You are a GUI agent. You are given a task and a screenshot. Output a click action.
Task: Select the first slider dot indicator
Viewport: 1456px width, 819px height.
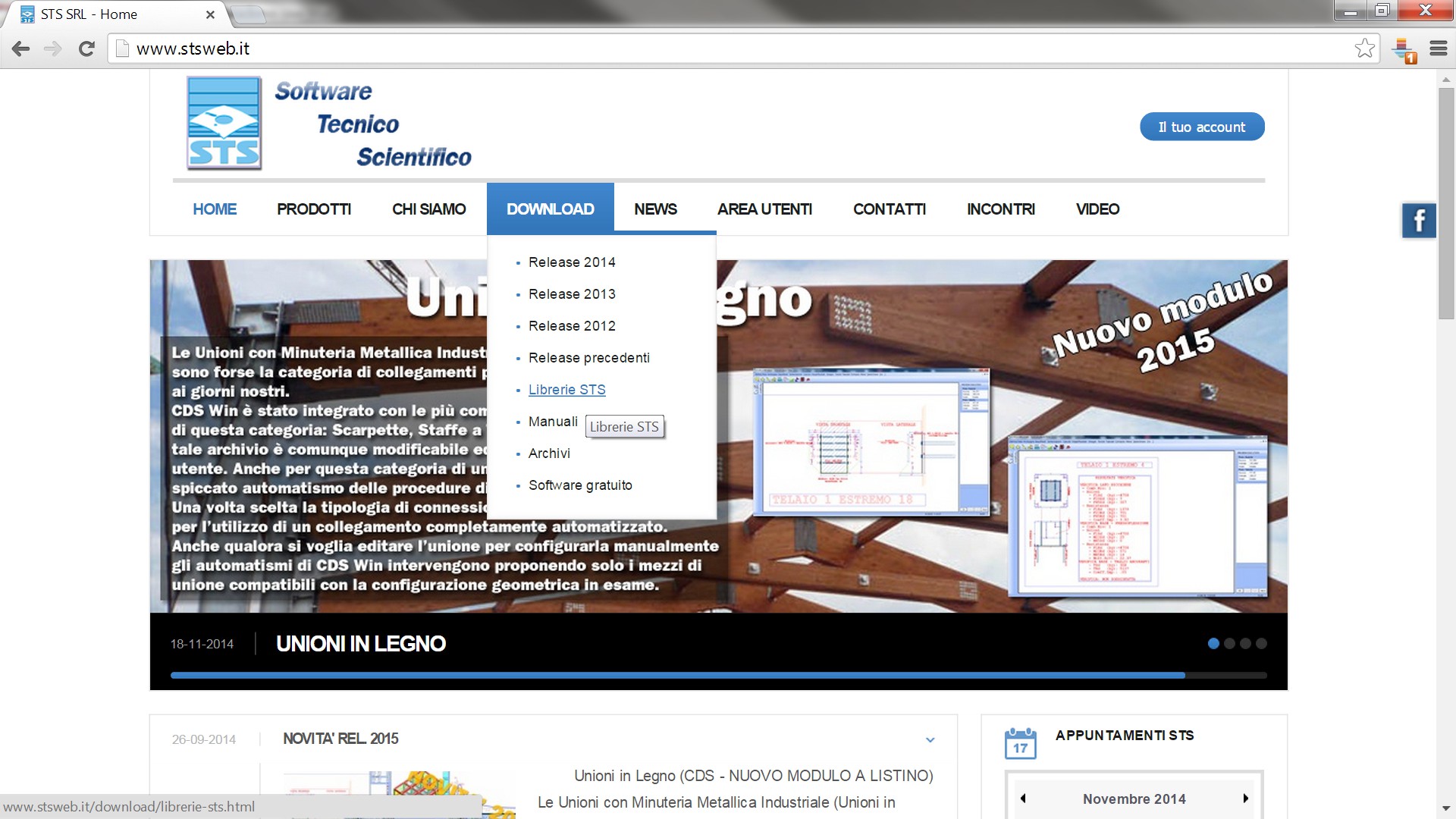click(1213, 643)
